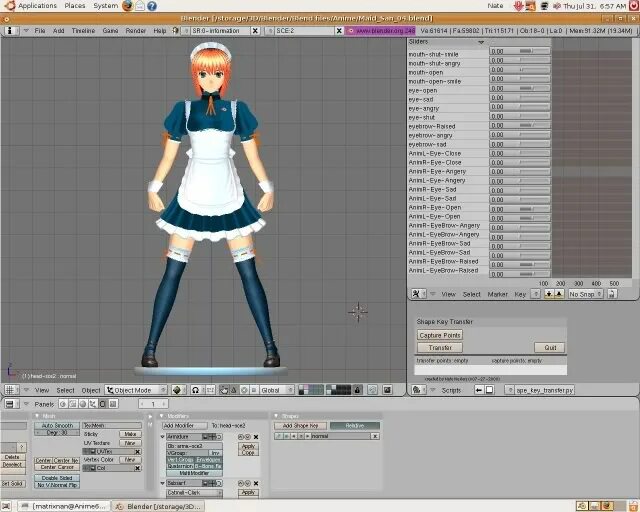
Task: Select the translate manipulator triangle icon
Action: [x=234, y=390]
